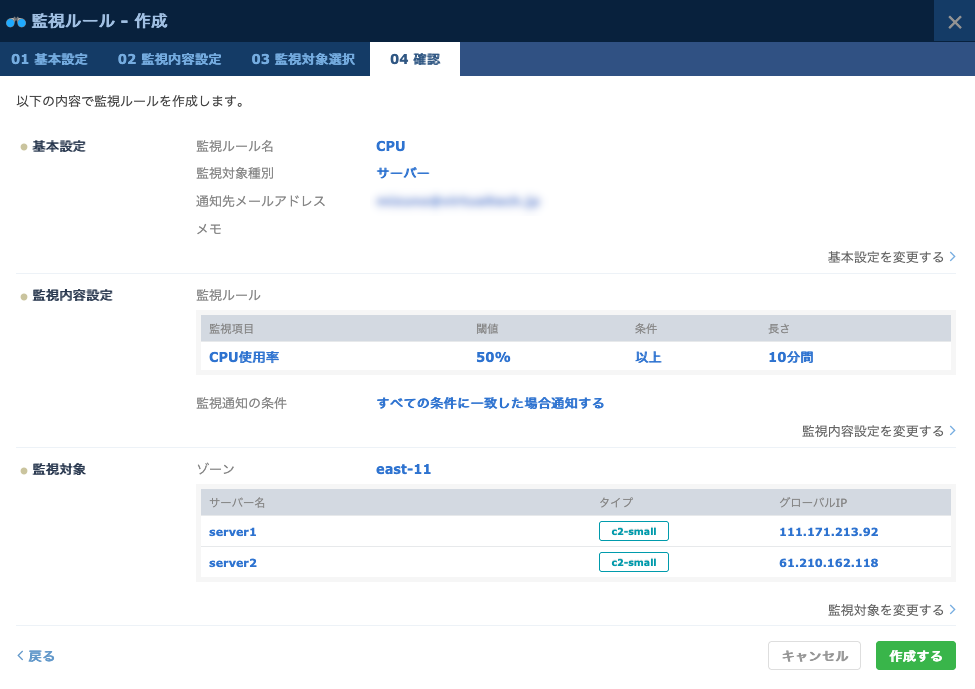975x689 pixels.
Task: Click the c2-small badge for server1
Action: tap(633, 531)
